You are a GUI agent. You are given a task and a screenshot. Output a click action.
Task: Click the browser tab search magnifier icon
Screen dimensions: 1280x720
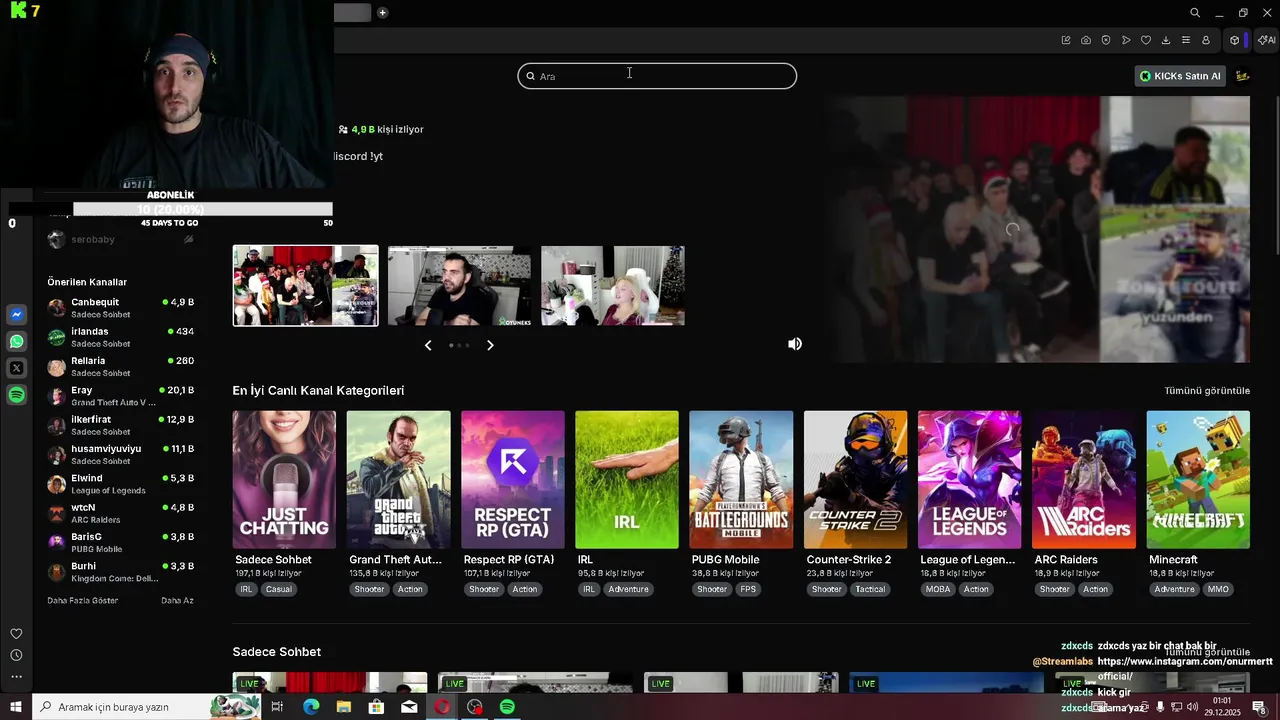[x=1195, y=13]
